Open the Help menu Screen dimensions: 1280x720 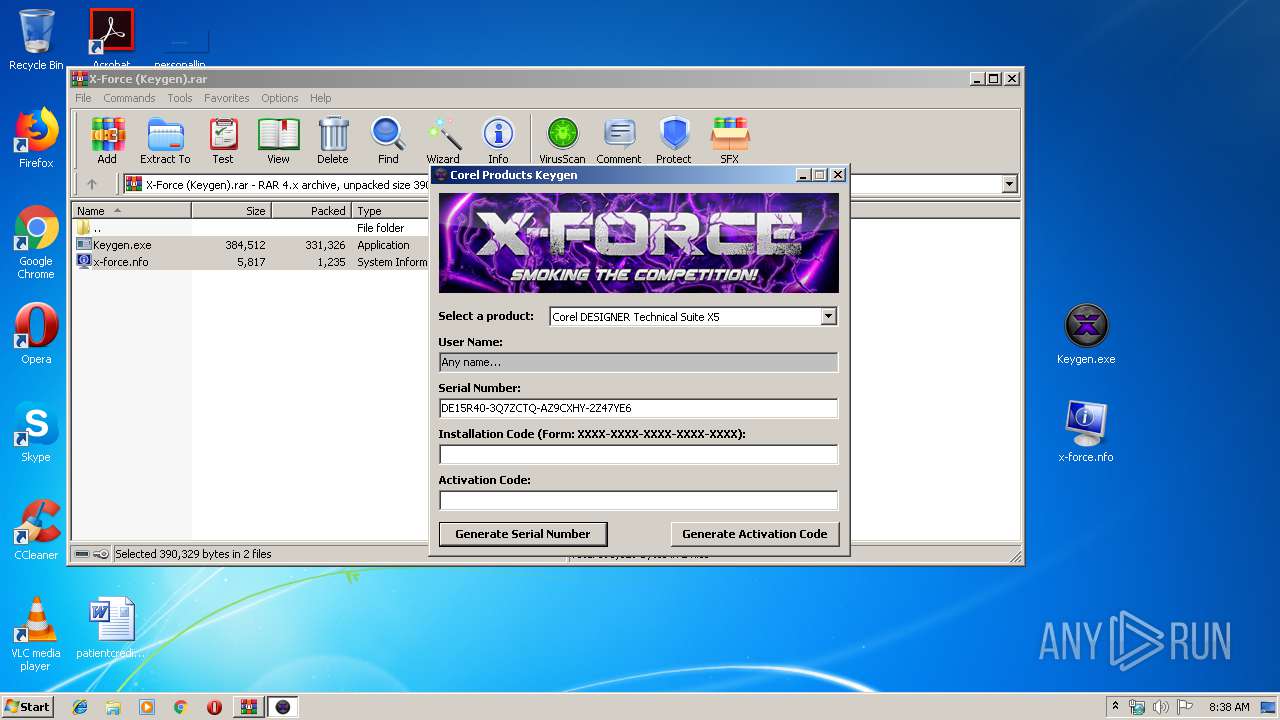[x=320, y=98]
